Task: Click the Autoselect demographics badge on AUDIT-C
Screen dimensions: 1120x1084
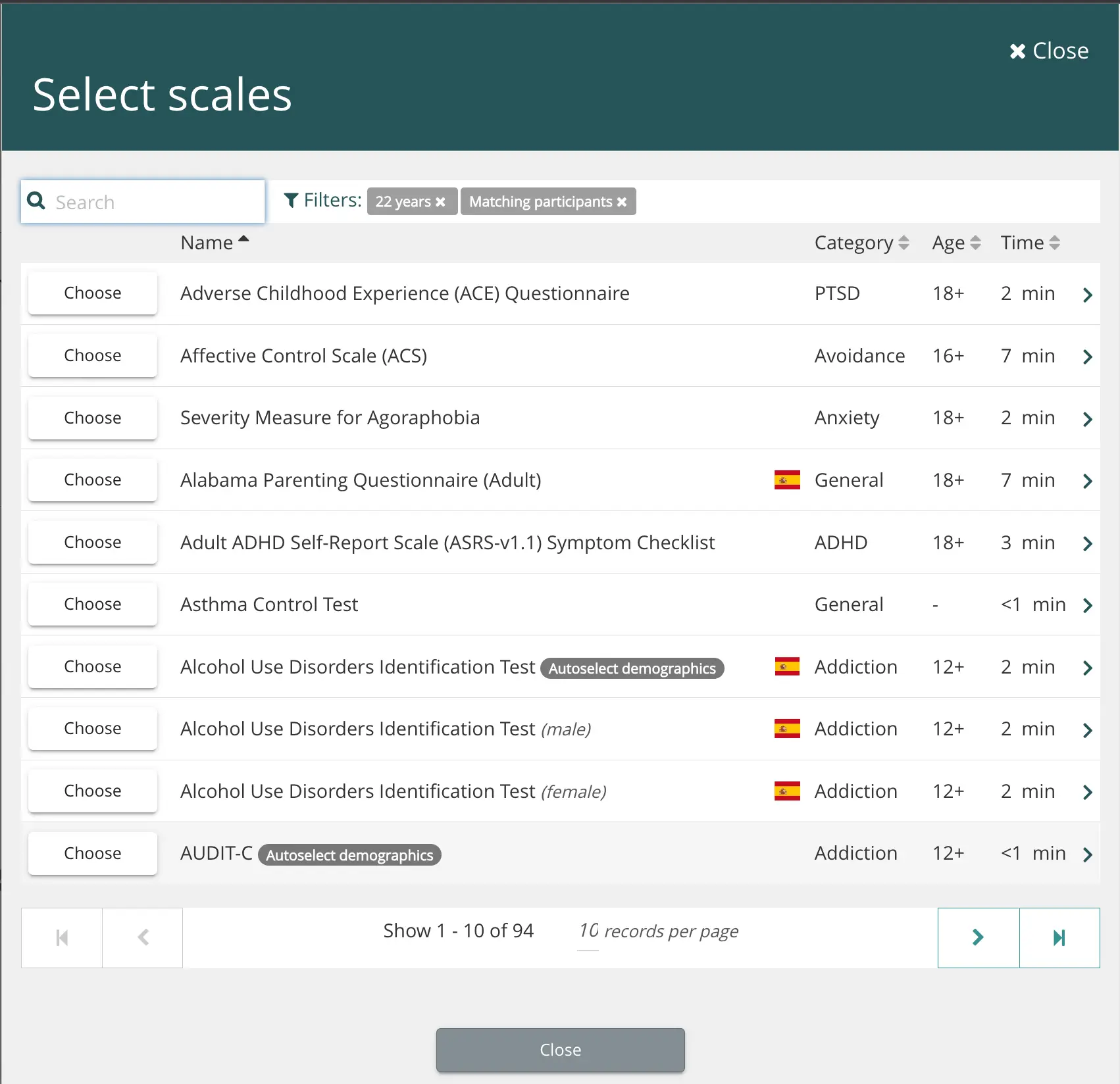Action: tap(349, 854)
